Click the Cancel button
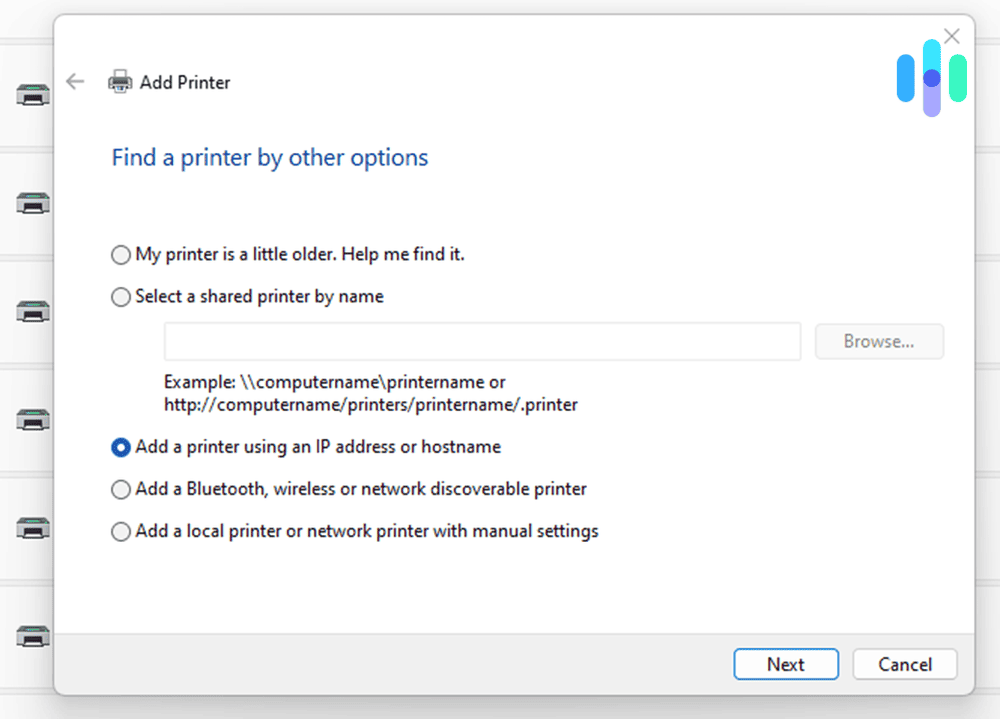The height and width of the screenshot is (719, 1000). tap(904, 664)
